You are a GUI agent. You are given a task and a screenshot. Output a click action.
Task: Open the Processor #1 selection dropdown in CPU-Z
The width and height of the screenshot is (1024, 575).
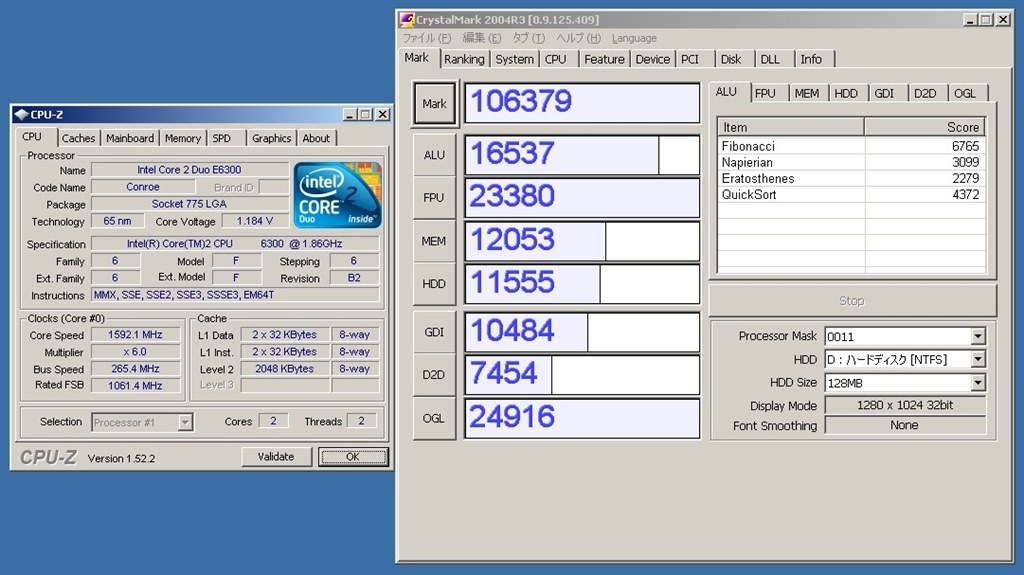185,422
